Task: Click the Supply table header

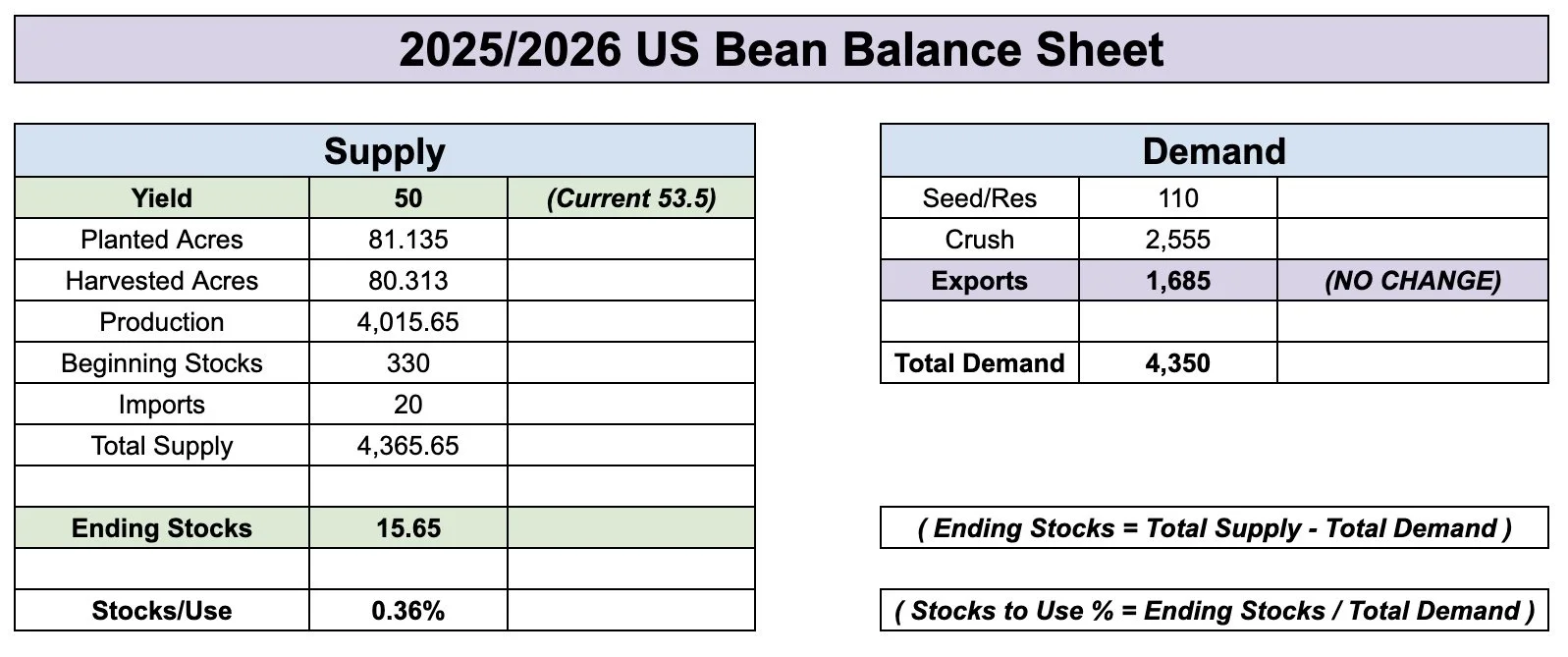Action: pos(385,151)
